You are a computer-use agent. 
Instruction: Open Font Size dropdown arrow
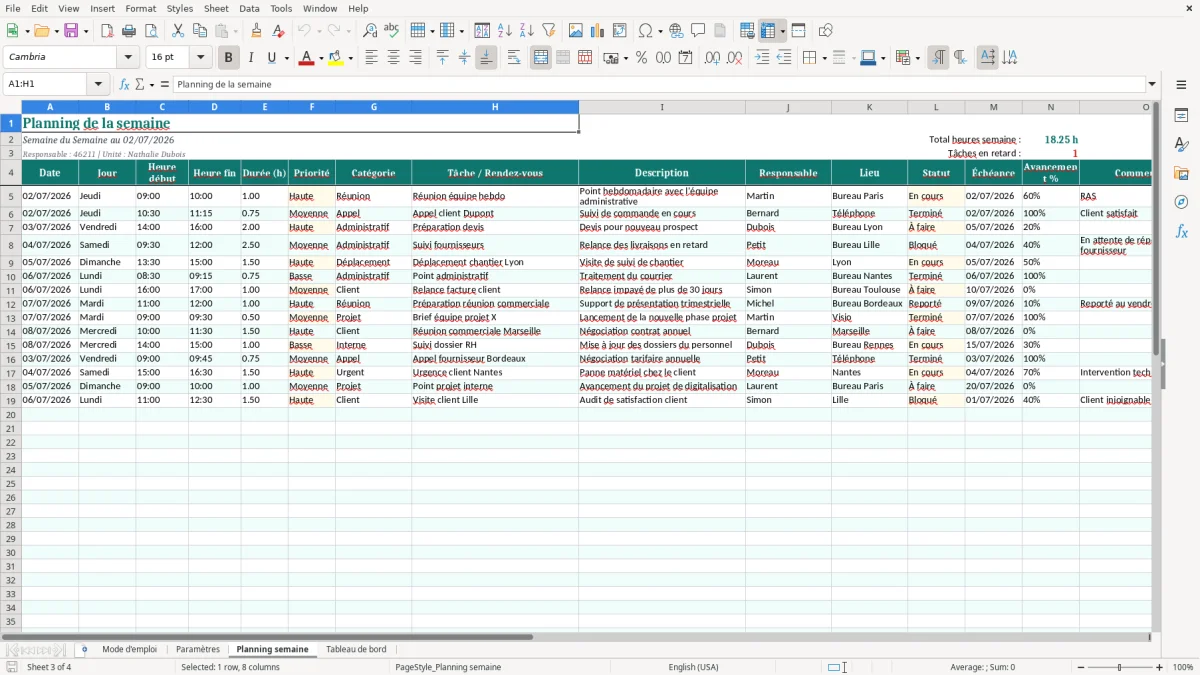click(x=200, y=58)
